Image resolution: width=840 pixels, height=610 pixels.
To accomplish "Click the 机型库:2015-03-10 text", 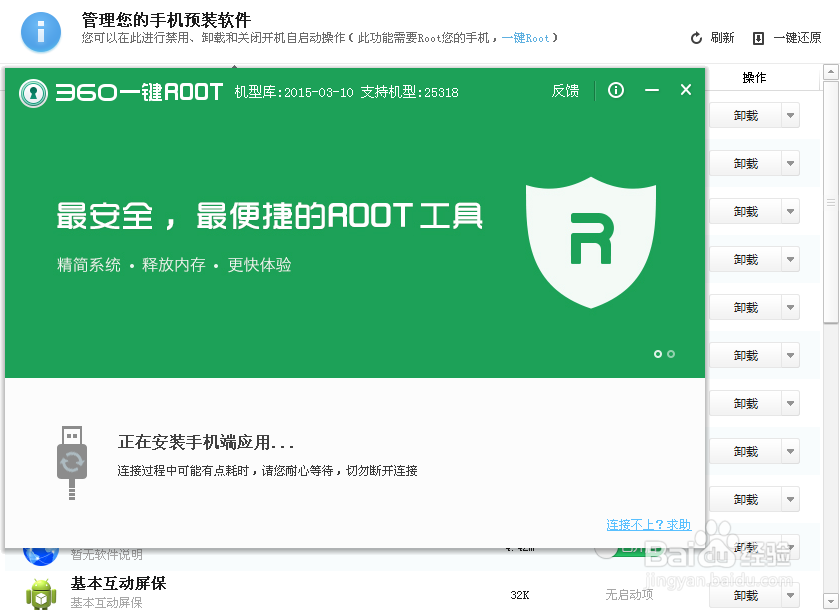I will [294, 92].
